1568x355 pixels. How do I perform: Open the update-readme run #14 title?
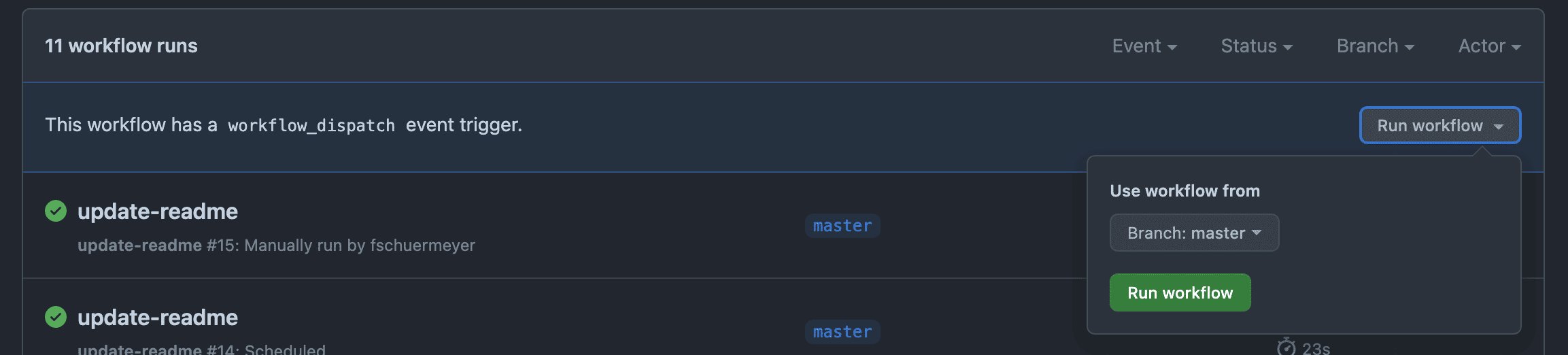click(158, 318)
